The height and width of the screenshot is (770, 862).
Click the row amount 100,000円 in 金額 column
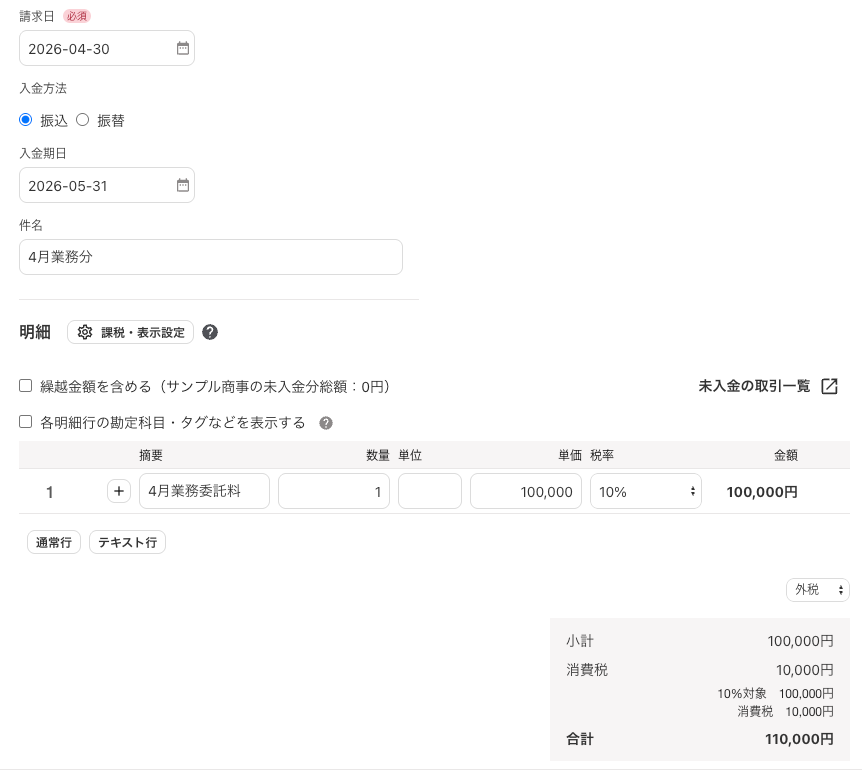point(762,492)
